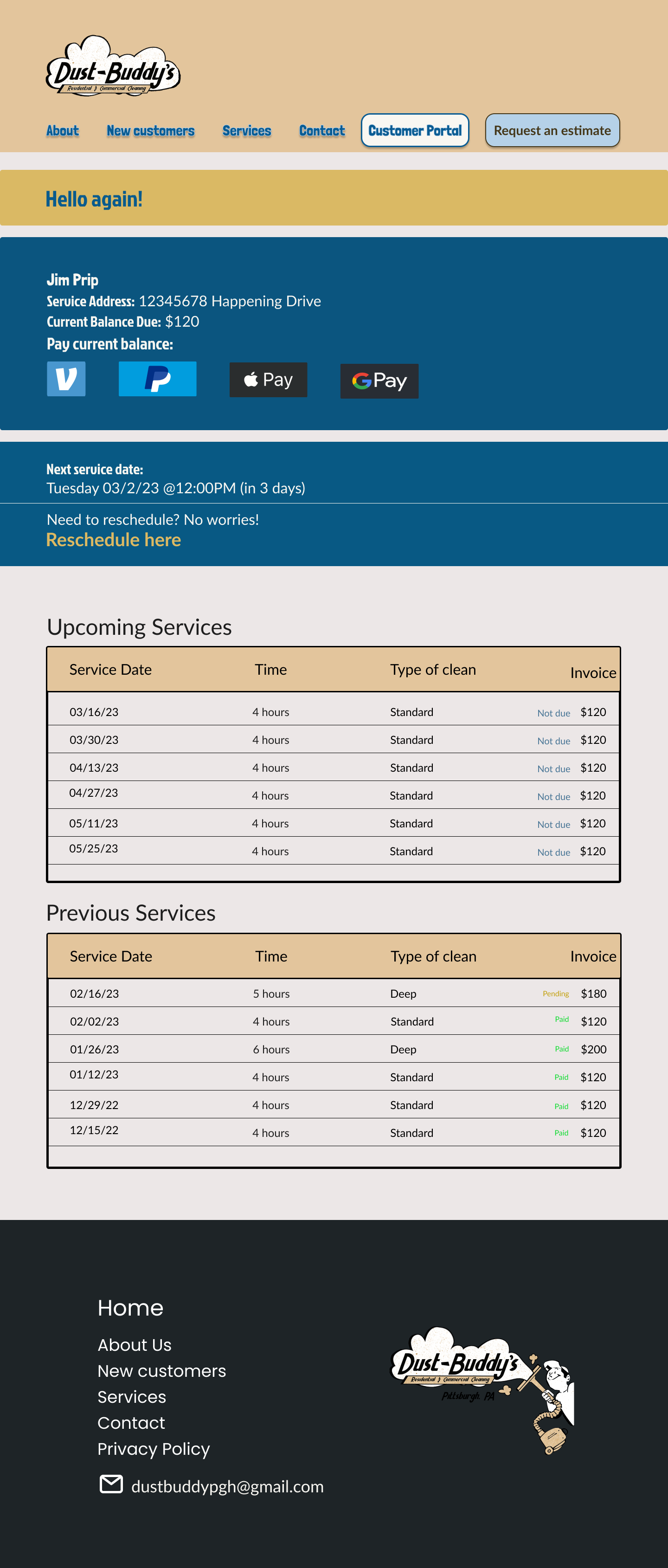Open New customers footer link
Screen dimensions: 668x1568
pyautogui.click(x=162, y=1371)
